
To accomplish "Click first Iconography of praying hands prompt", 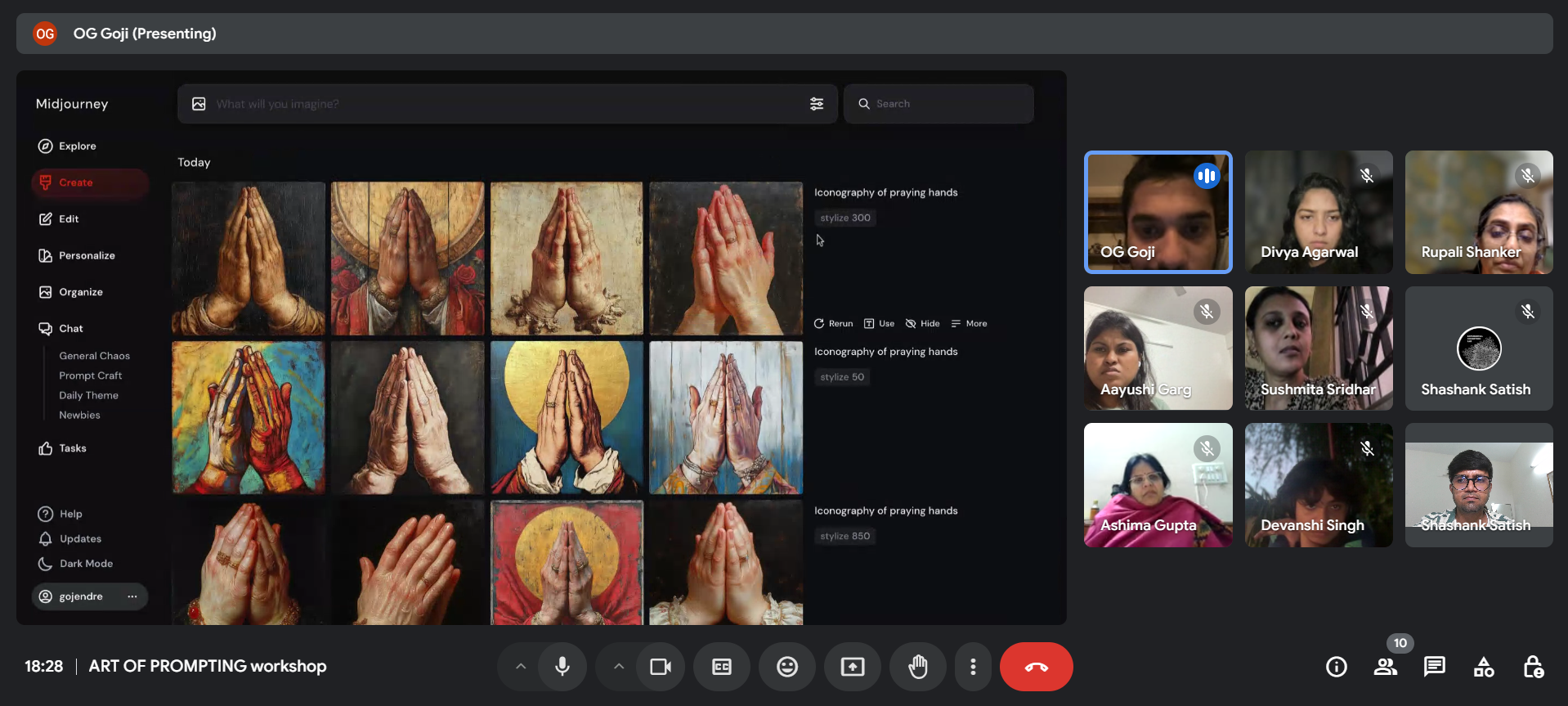I will coord(885,192).
